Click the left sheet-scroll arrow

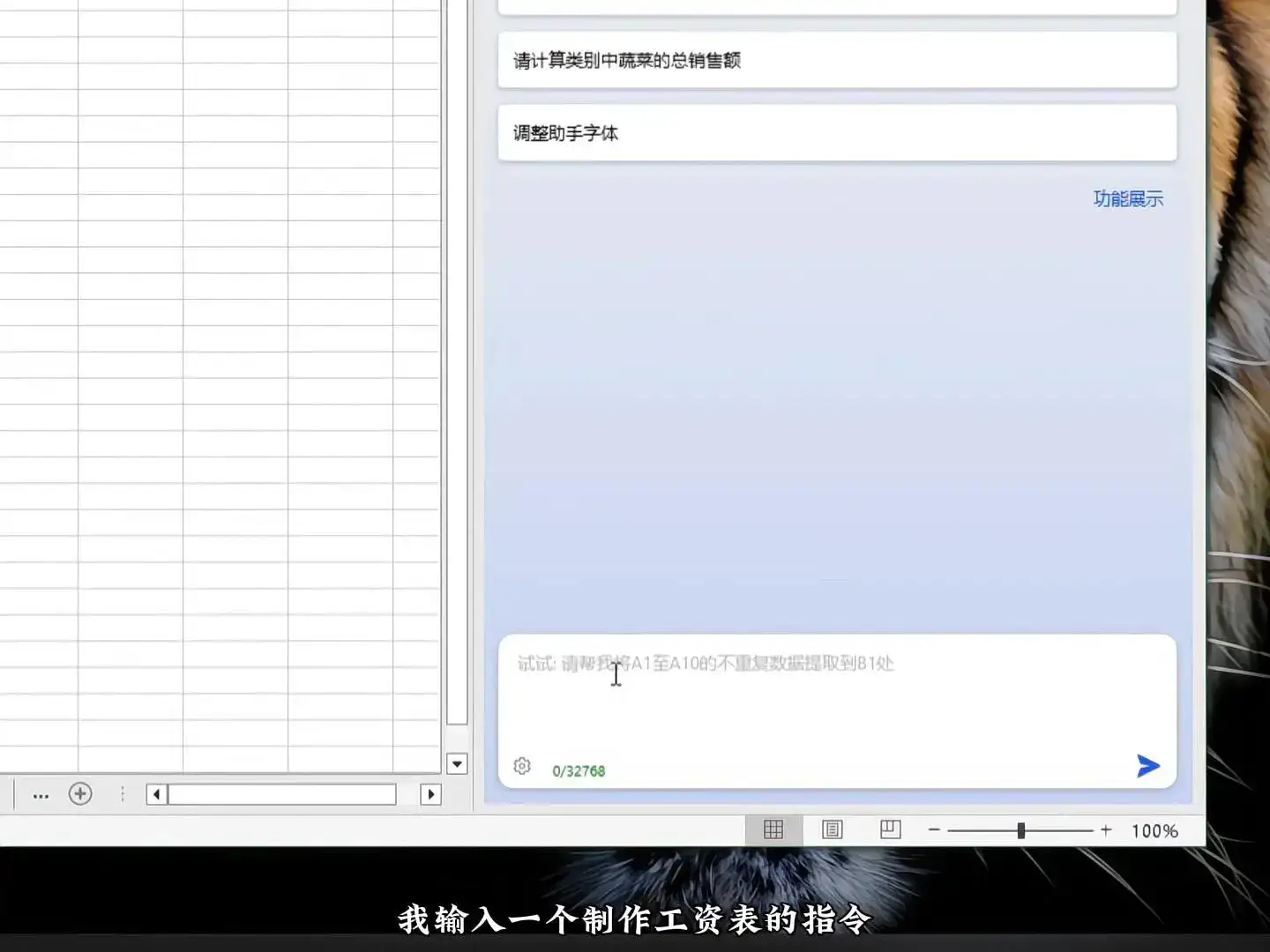point(155,794)
